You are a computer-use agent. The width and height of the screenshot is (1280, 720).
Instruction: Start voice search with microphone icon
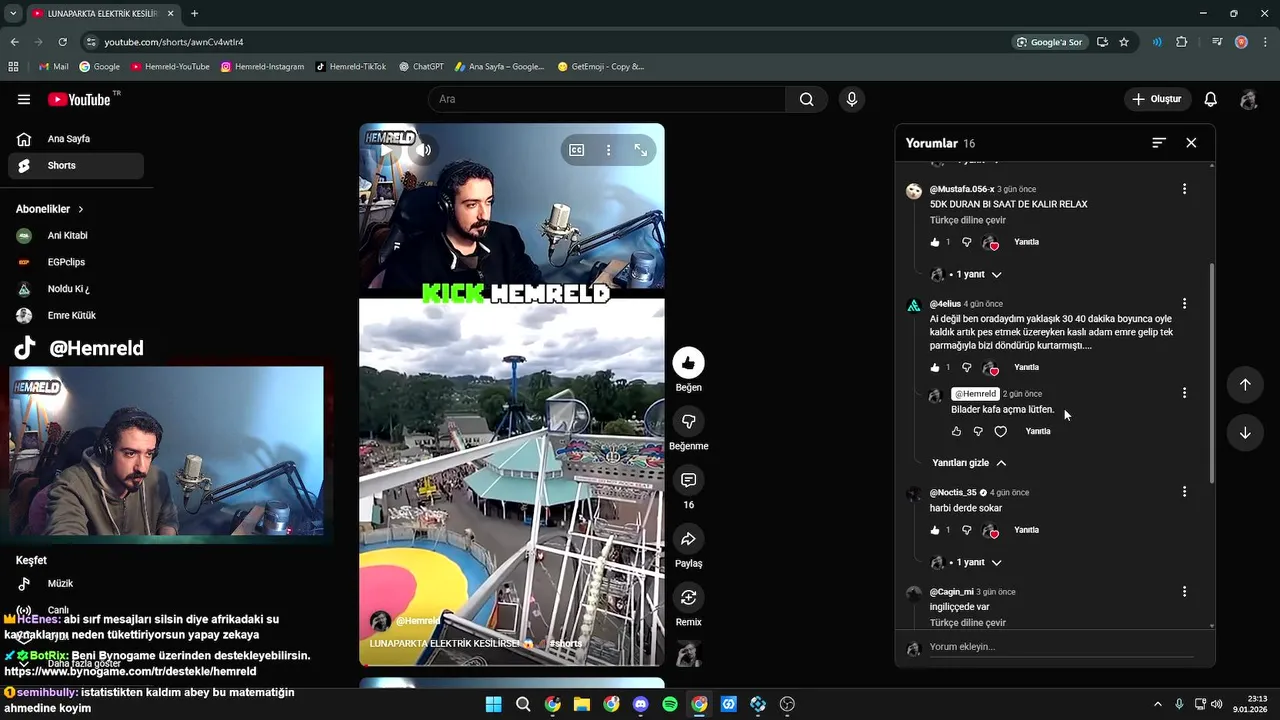pyautogui.click(x=852, y=99)
